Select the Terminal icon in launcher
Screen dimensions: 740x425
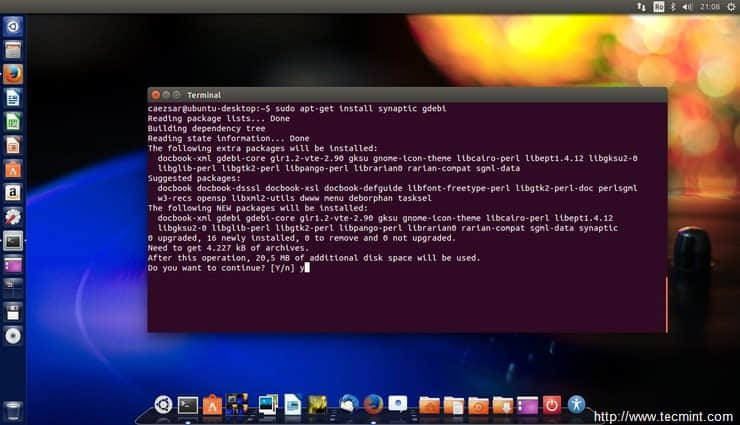[13, 240]
